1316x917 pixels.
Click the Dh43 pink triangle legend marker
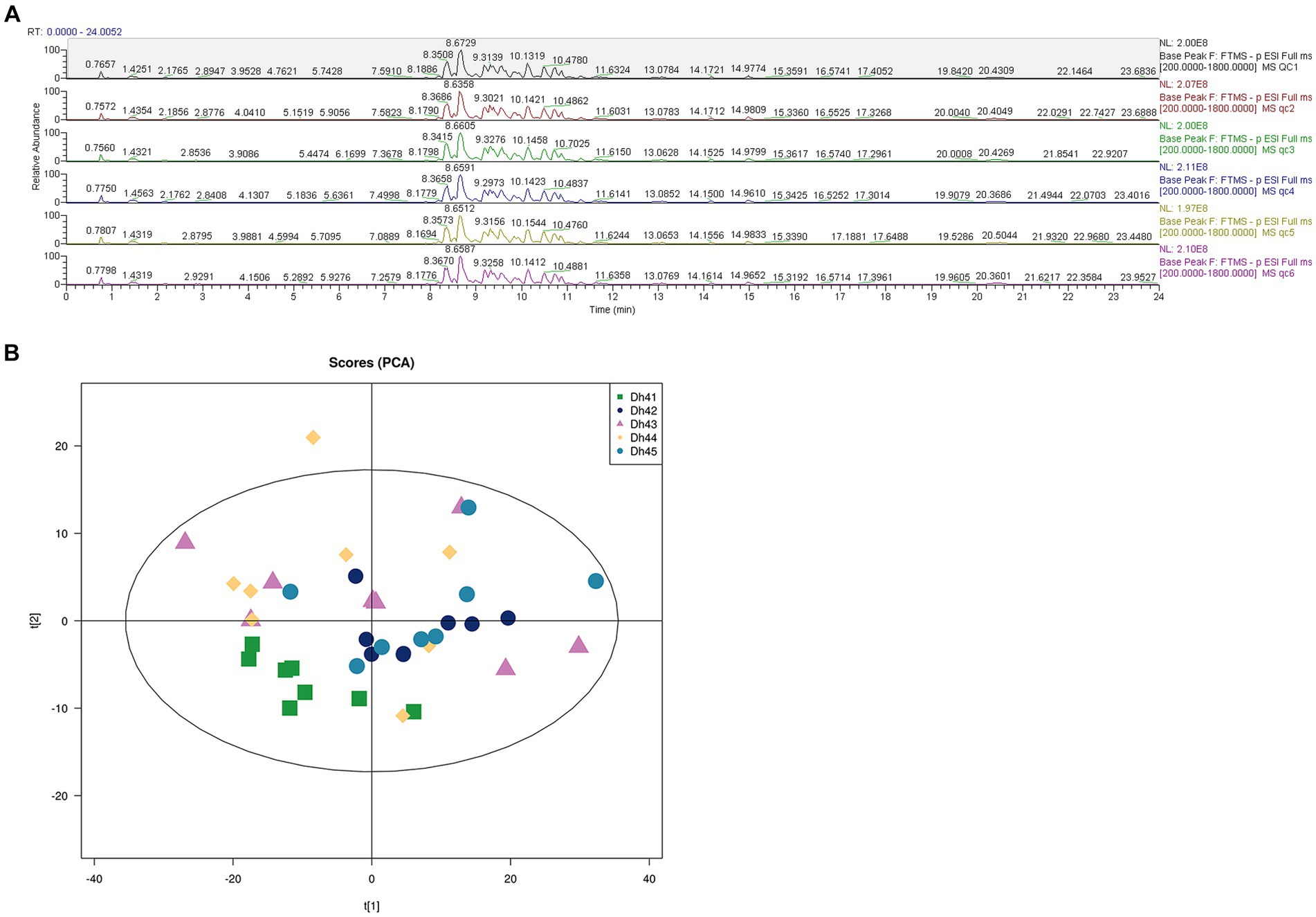[620, 424]
